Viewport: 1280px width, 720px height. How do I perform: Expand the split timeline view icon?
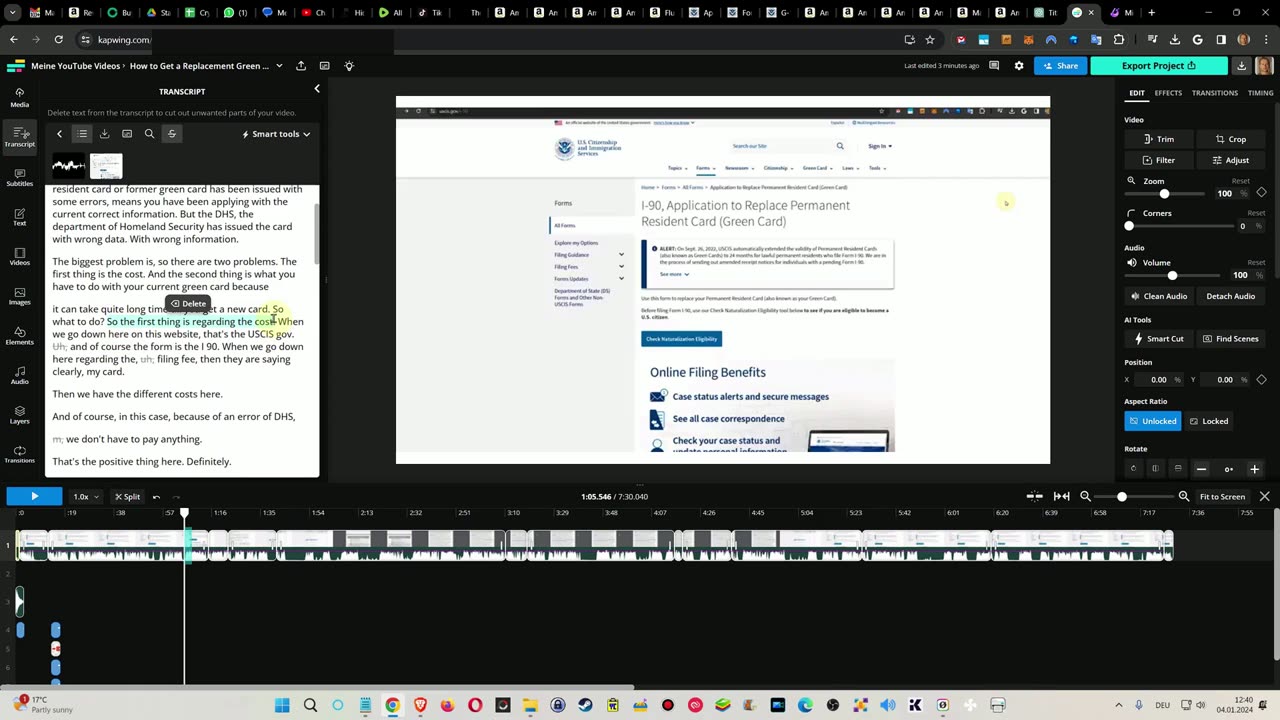[x=1035, y=497]
